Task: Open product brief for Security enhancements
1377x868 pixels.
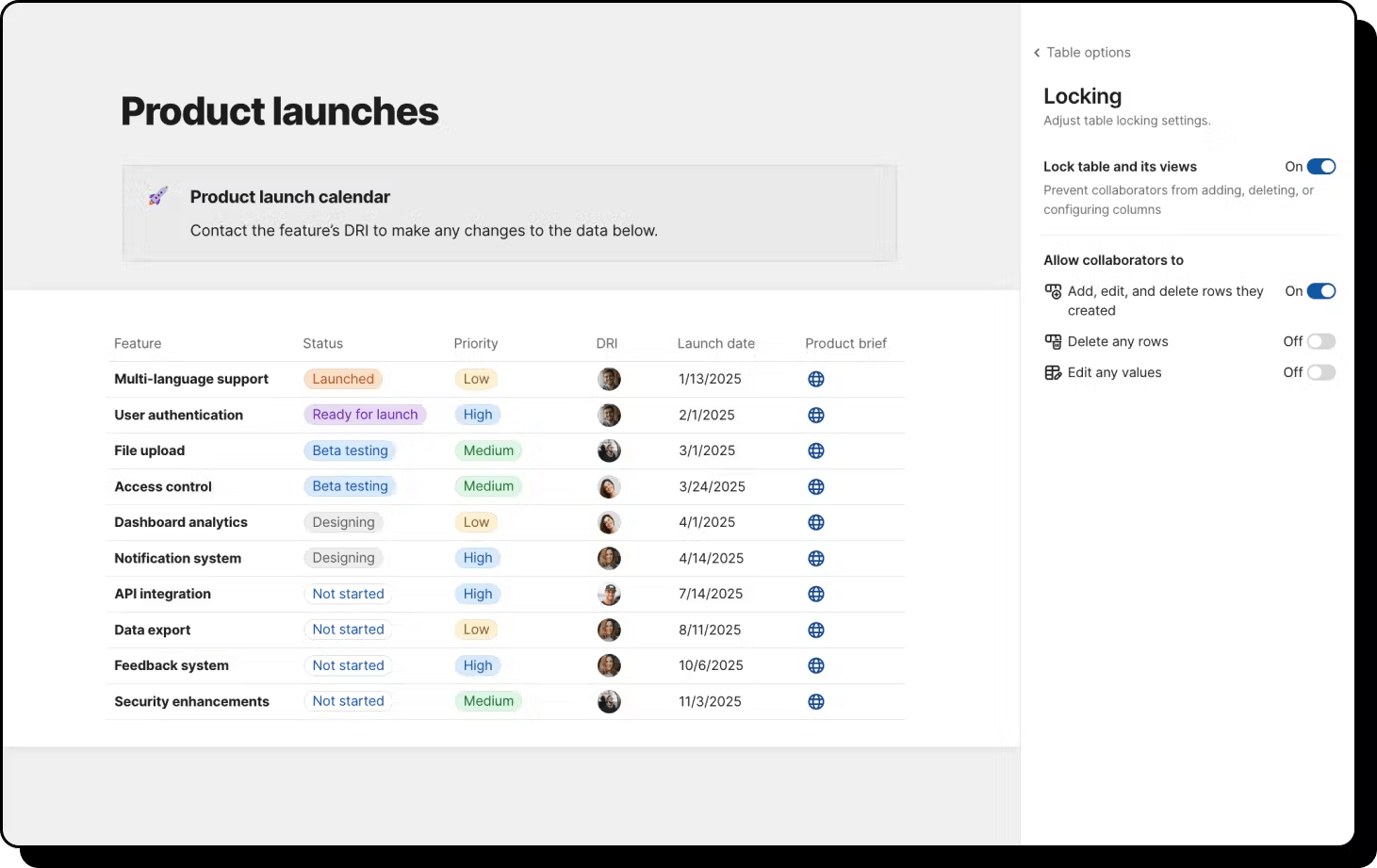Action: click(816, 701)
